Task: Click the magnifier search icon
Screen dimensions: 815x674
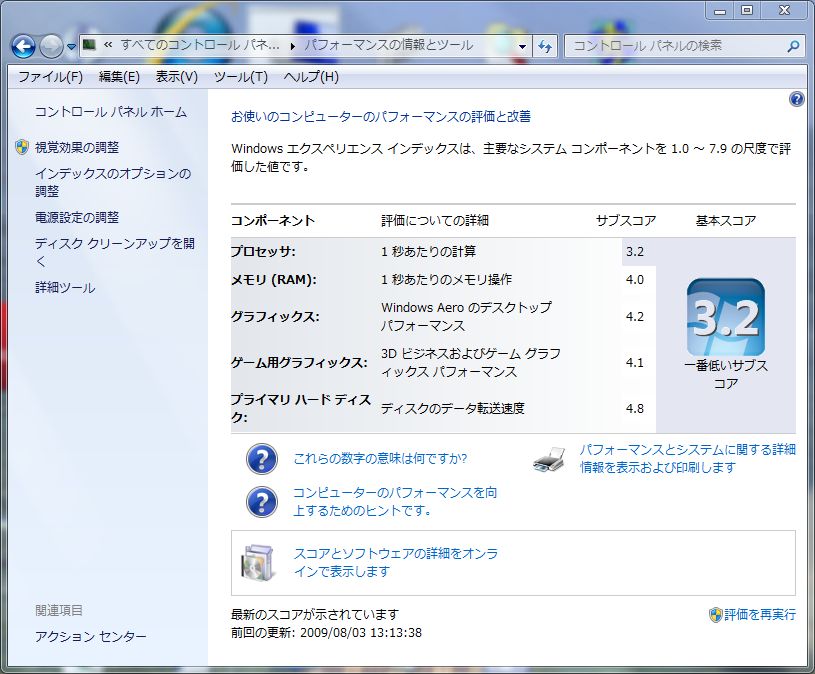Action: coord(793,47)
